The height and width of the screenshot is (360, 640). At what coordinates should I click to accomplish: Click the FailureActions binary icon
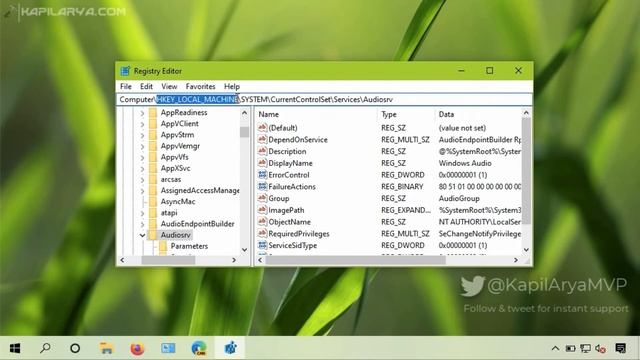(262, 187)
